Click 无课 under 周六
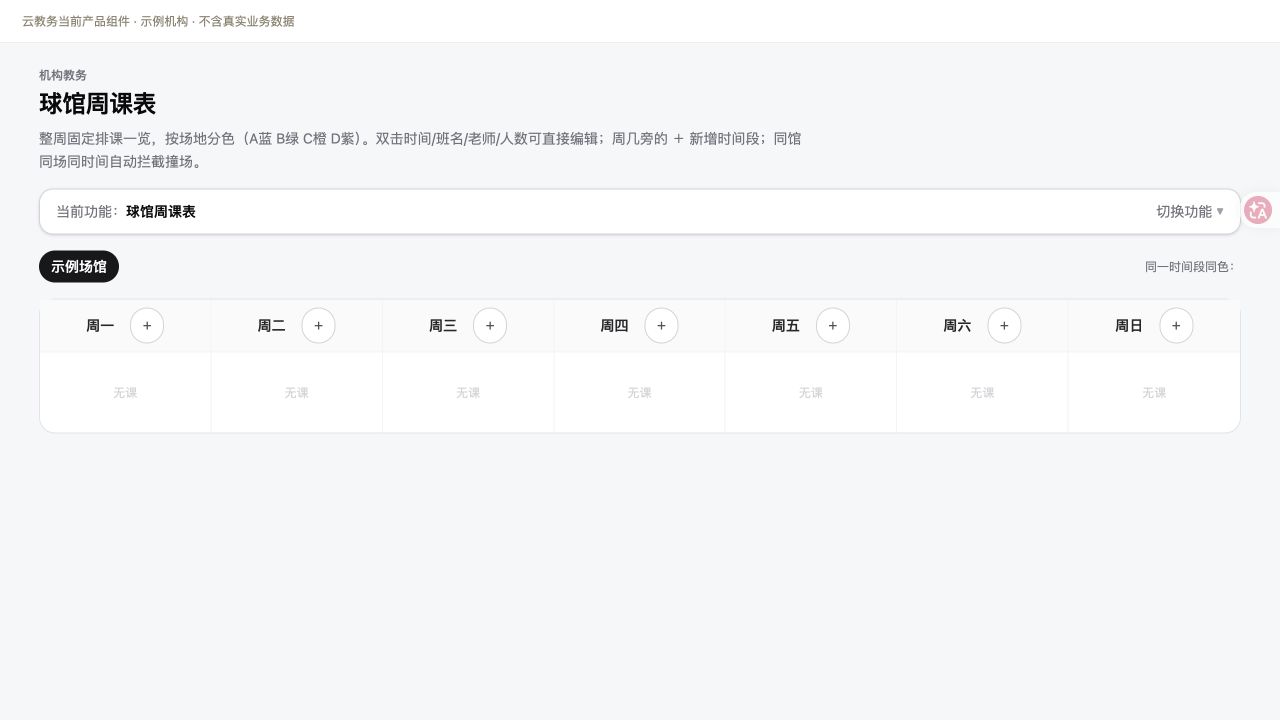The width and height of the screenshot is (1280, 720). [x=982, y=393]
